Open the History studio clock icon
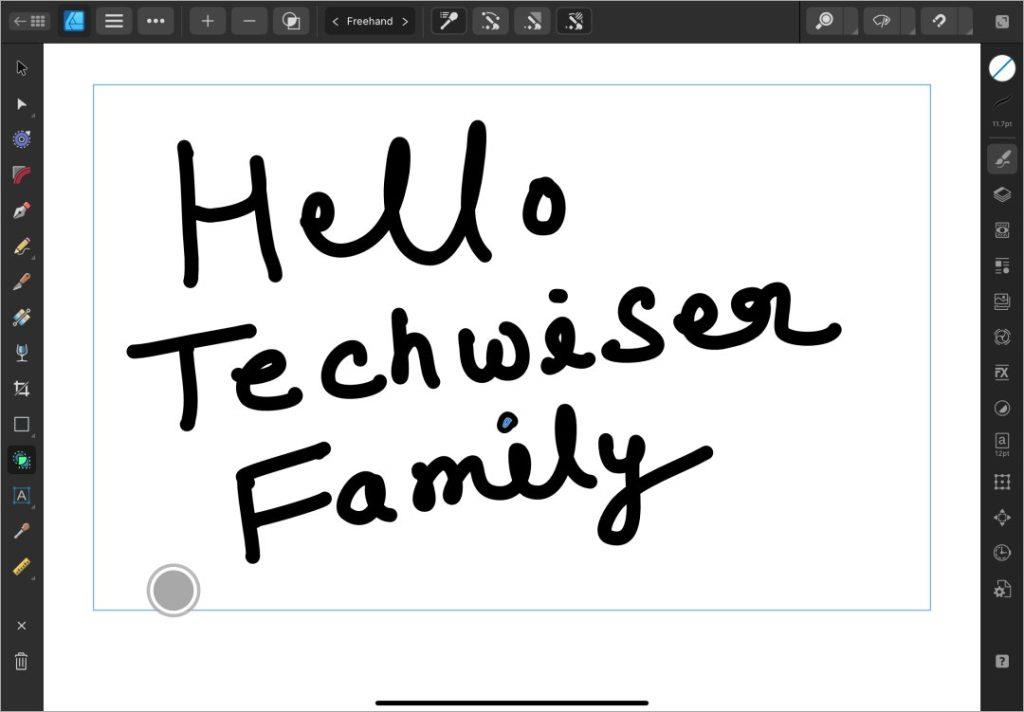This screenshot has width=1024, height=712. (x=1002, y=553)
